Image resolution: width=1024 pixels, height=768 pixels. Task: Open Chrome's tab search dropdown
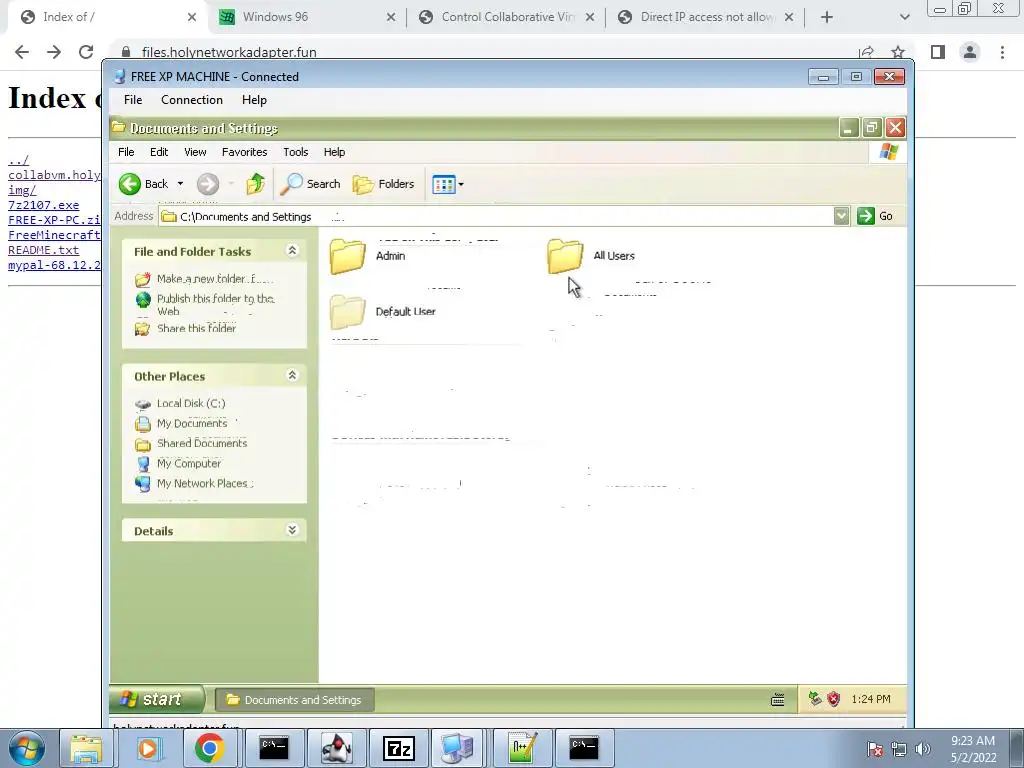904,18
